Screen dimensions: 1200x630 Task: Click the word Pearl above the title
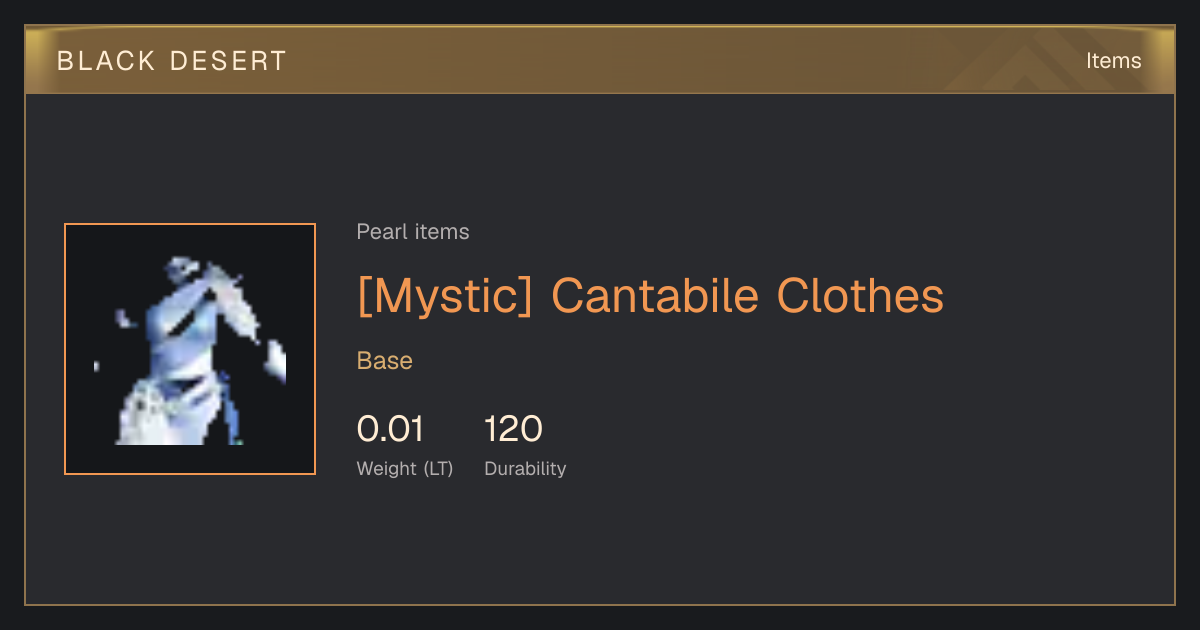(379, 232)
